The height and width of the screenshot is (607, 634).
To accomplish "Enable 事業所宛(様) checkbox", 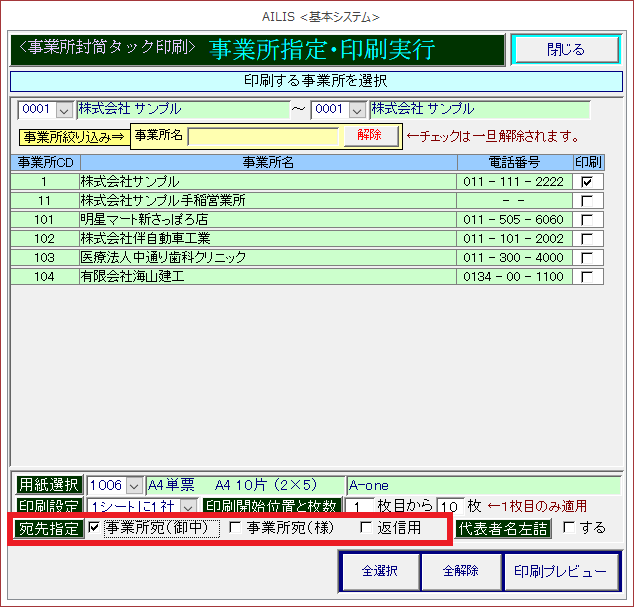I will point(235,528).
